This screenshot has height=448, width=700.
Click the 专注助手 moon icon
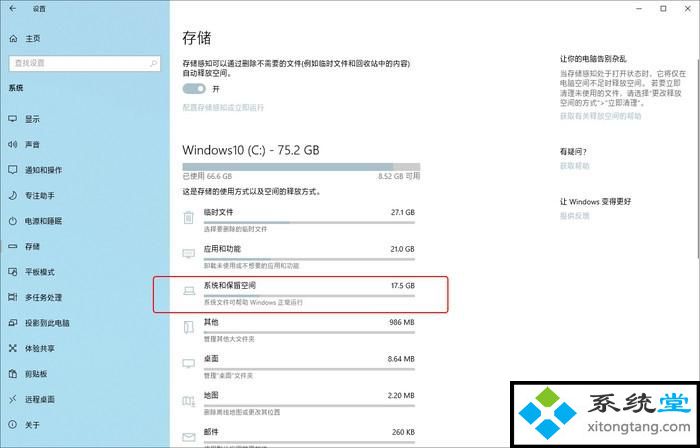tap(12, 195)
